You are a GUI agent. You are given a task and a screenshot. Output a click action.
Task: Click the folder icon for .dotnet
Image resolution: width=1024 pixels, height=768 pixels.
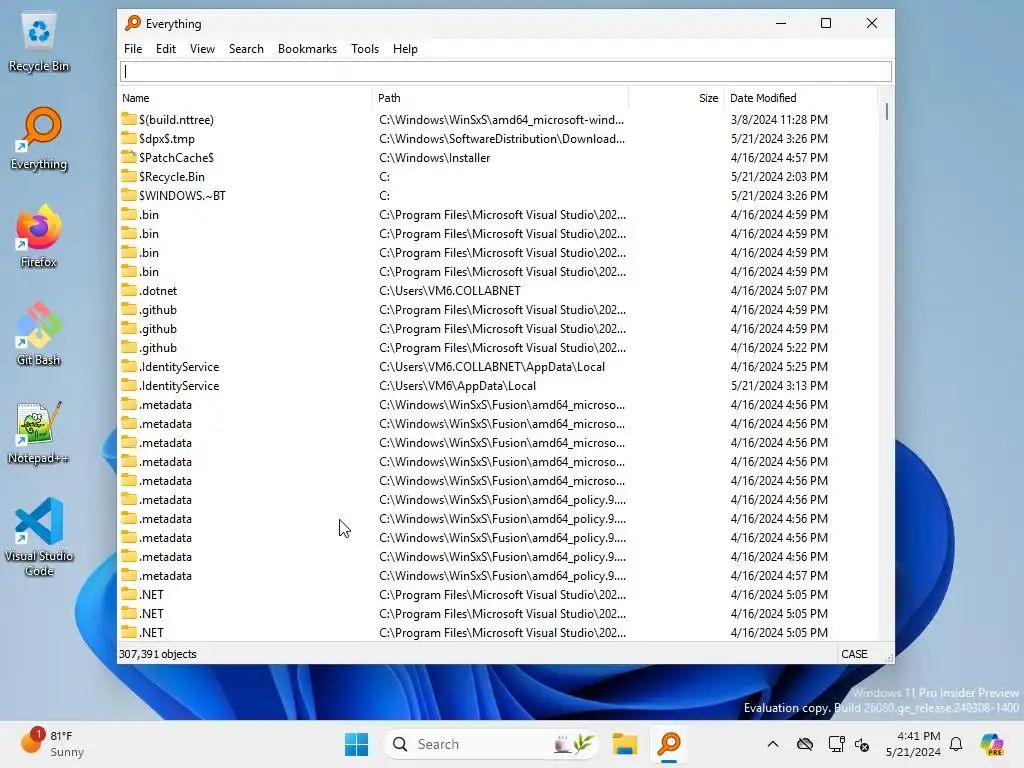pyautogui.click(x=129, y=290)
